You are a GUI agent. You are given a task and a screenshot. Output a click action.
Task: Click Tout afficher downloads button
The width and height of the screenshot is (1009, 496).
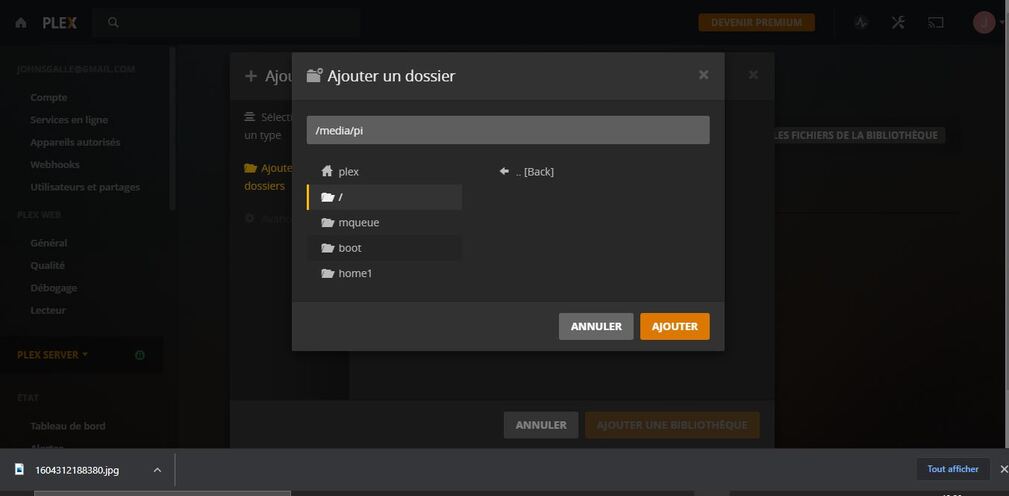[x=953, y=469]
